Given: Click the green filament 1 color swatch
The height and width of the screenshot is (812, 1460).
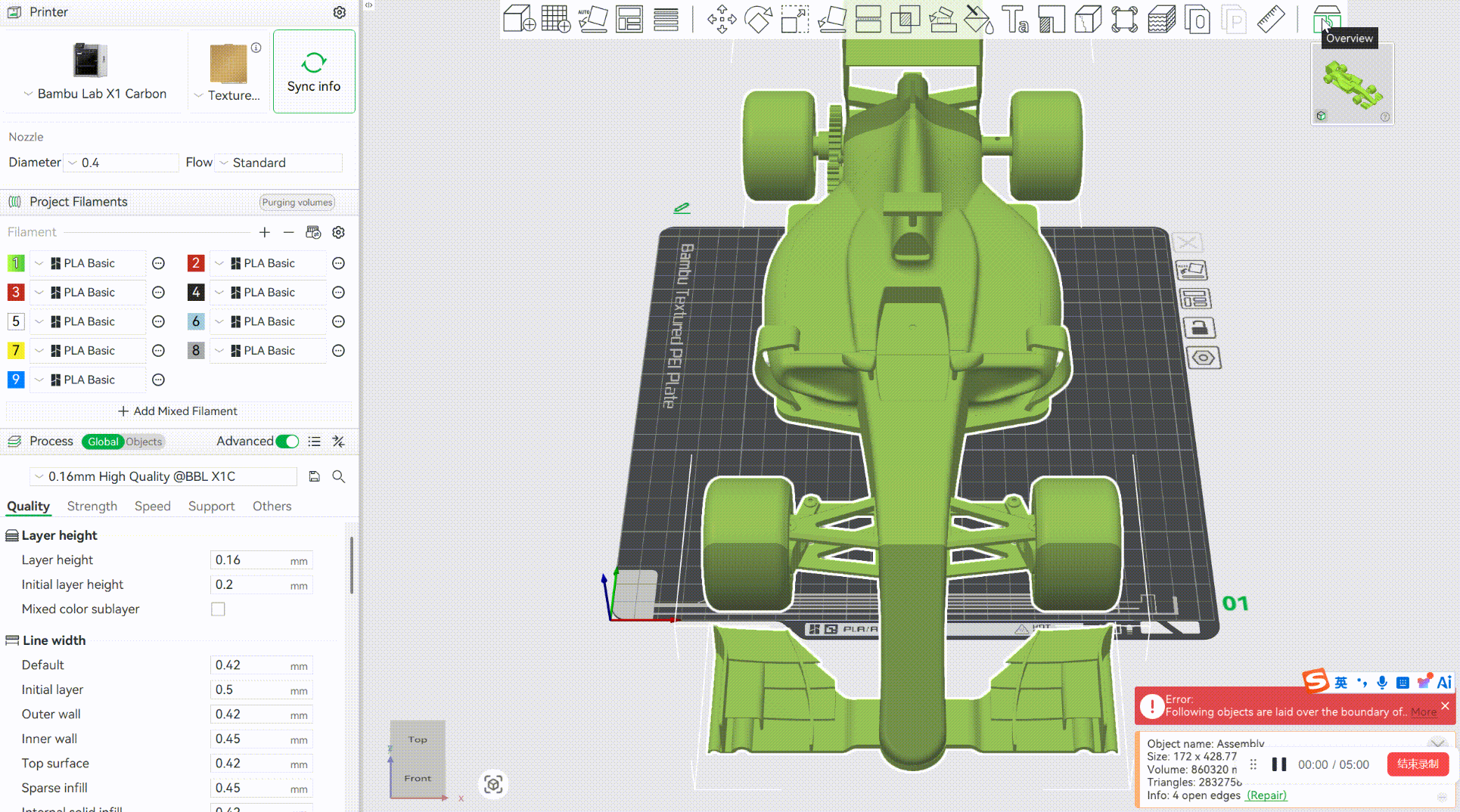Looking at the screenshot, I should [16, 263].
